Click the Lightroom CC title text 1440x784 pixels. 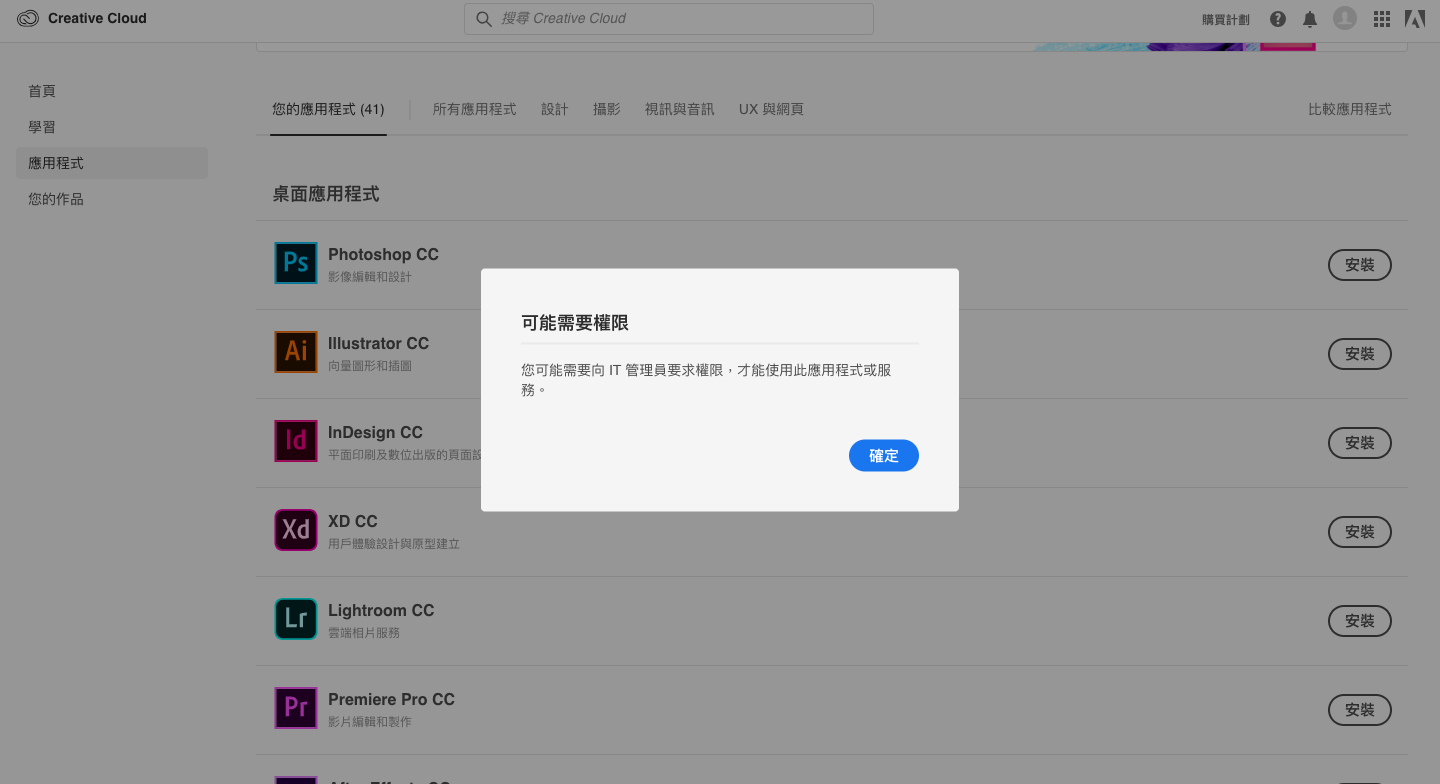pyautogui.click(x=381, y=610)
